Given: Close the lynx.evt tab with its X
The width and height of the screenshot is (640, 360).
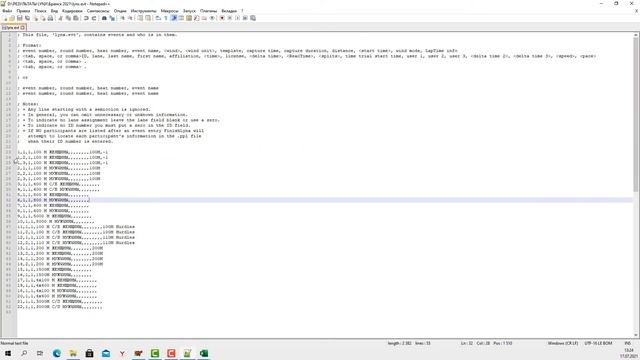Looking at the screenshot, I should (23, 28).
